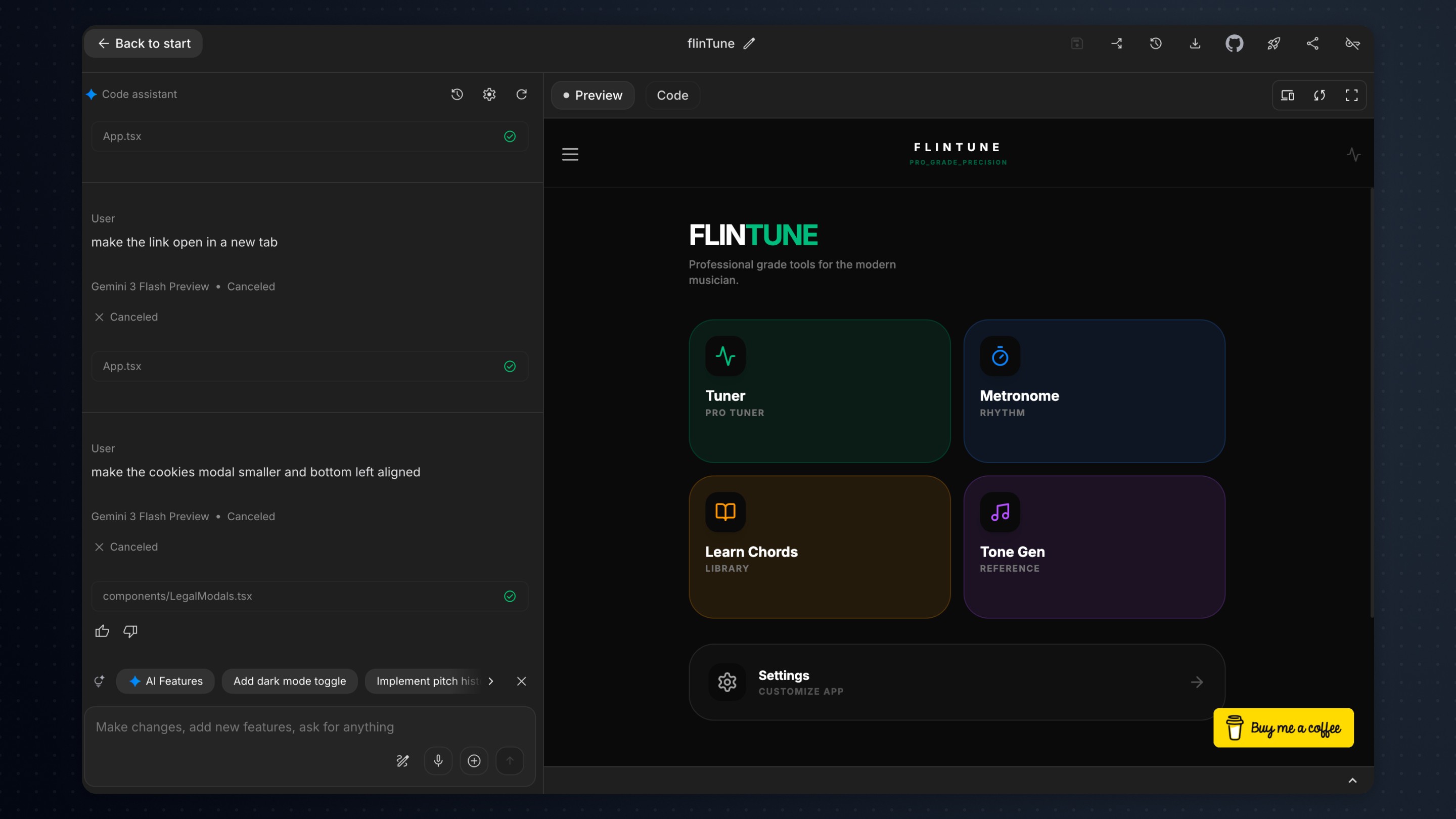Click the Back to start button
The image size is (1456, 819).
coord(144,43)
